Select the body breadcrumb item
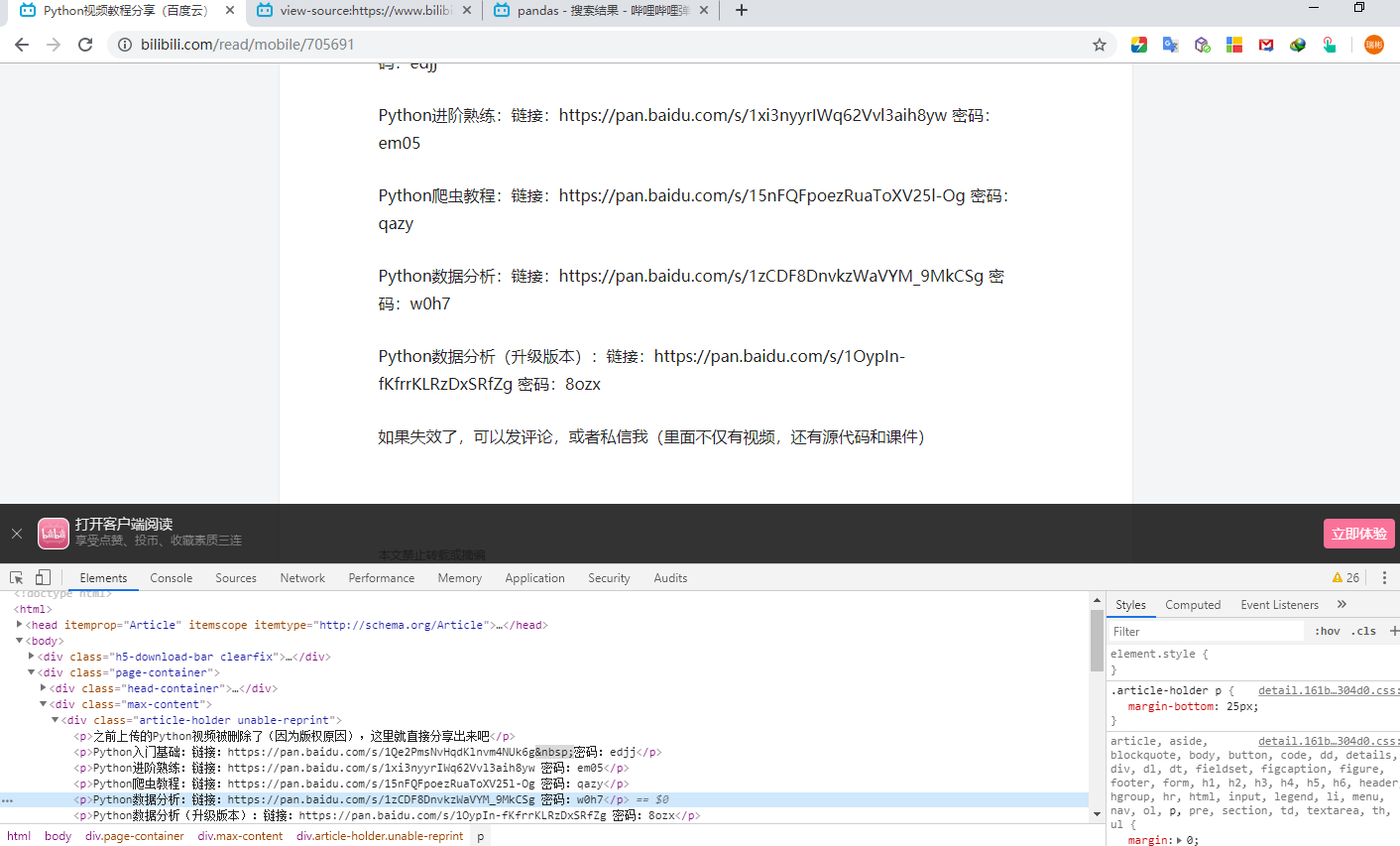The width and height of the screenshot is (1400, 846). (58, 836)
